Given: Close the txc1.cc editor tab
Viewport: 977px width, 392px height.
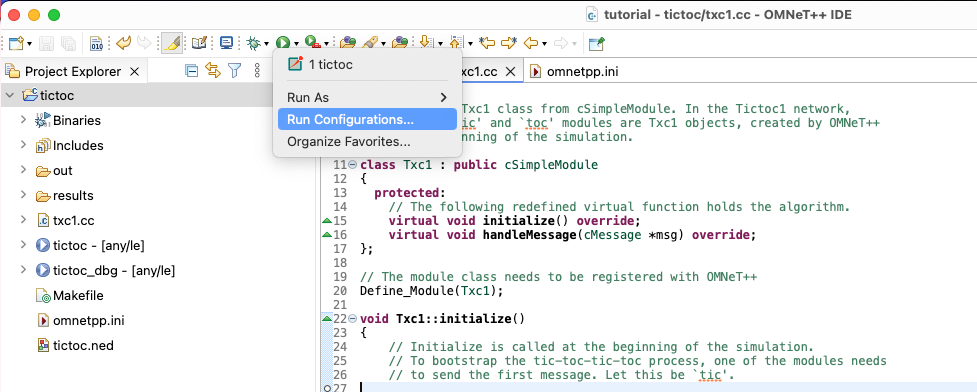Looking at the screenshot, I should pyautogui.click(x=510, y=72).
